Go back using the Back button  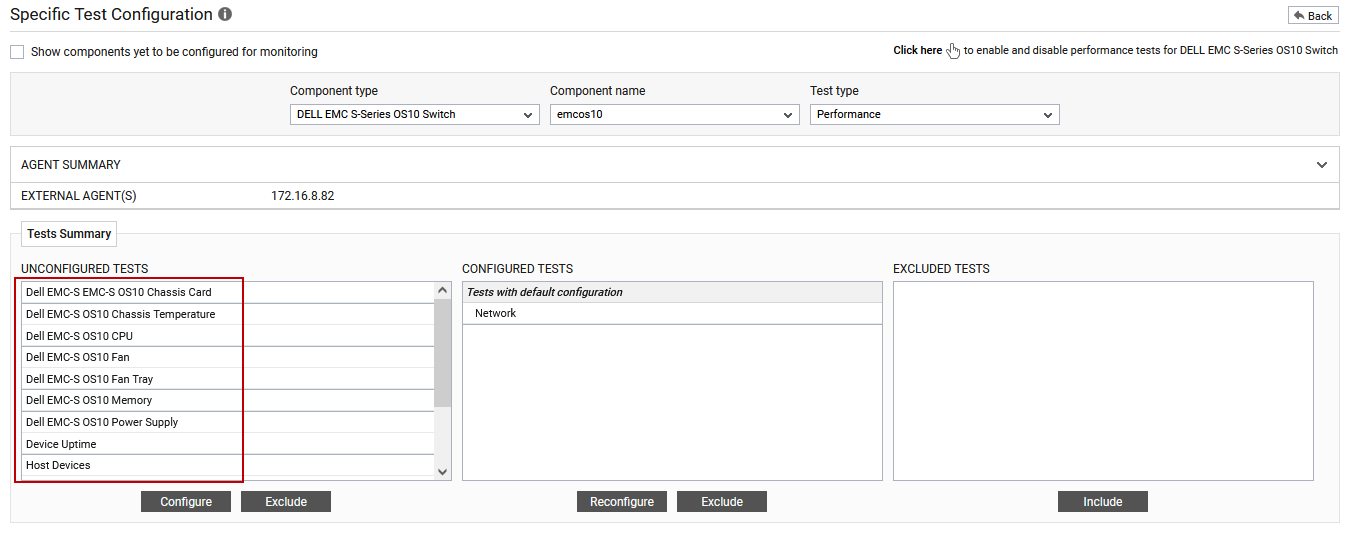click(1313, 15)
